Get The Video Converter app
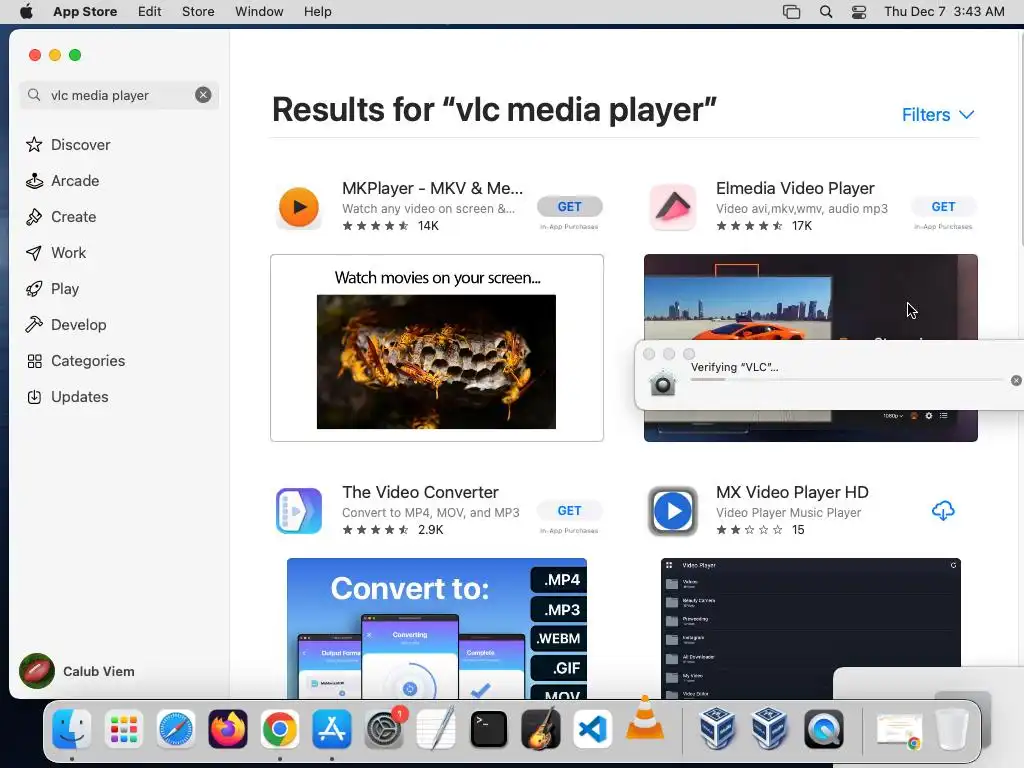This screenshot has width=1024, height=768. pos(569,511)
